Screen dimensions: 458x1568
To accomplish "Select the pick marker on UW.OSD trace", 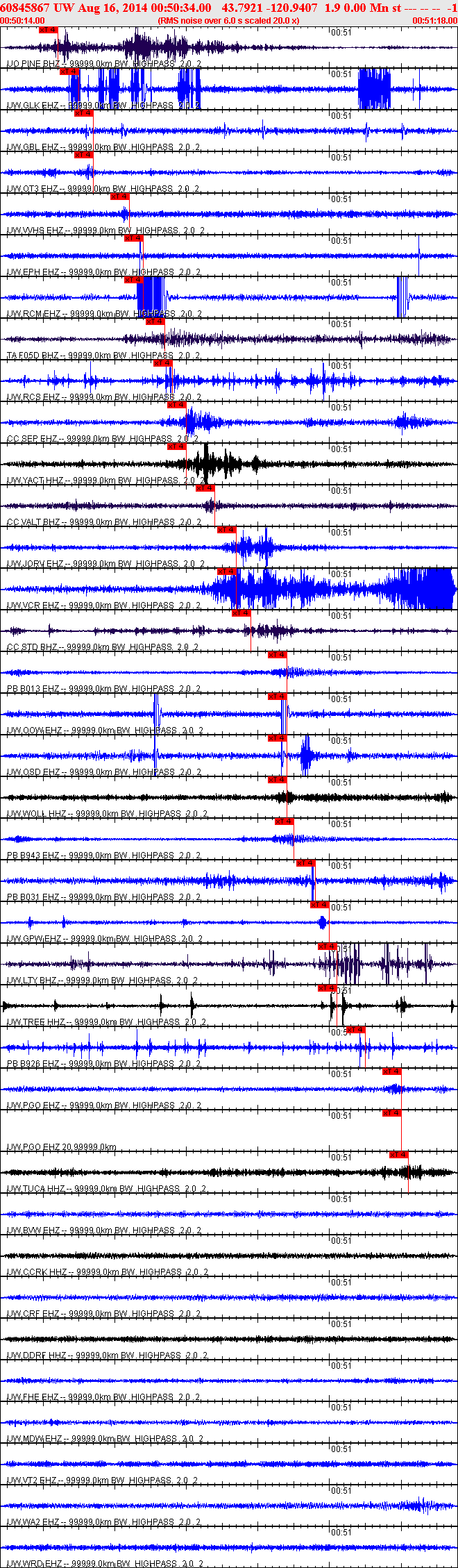I will [x=277, y=738].
